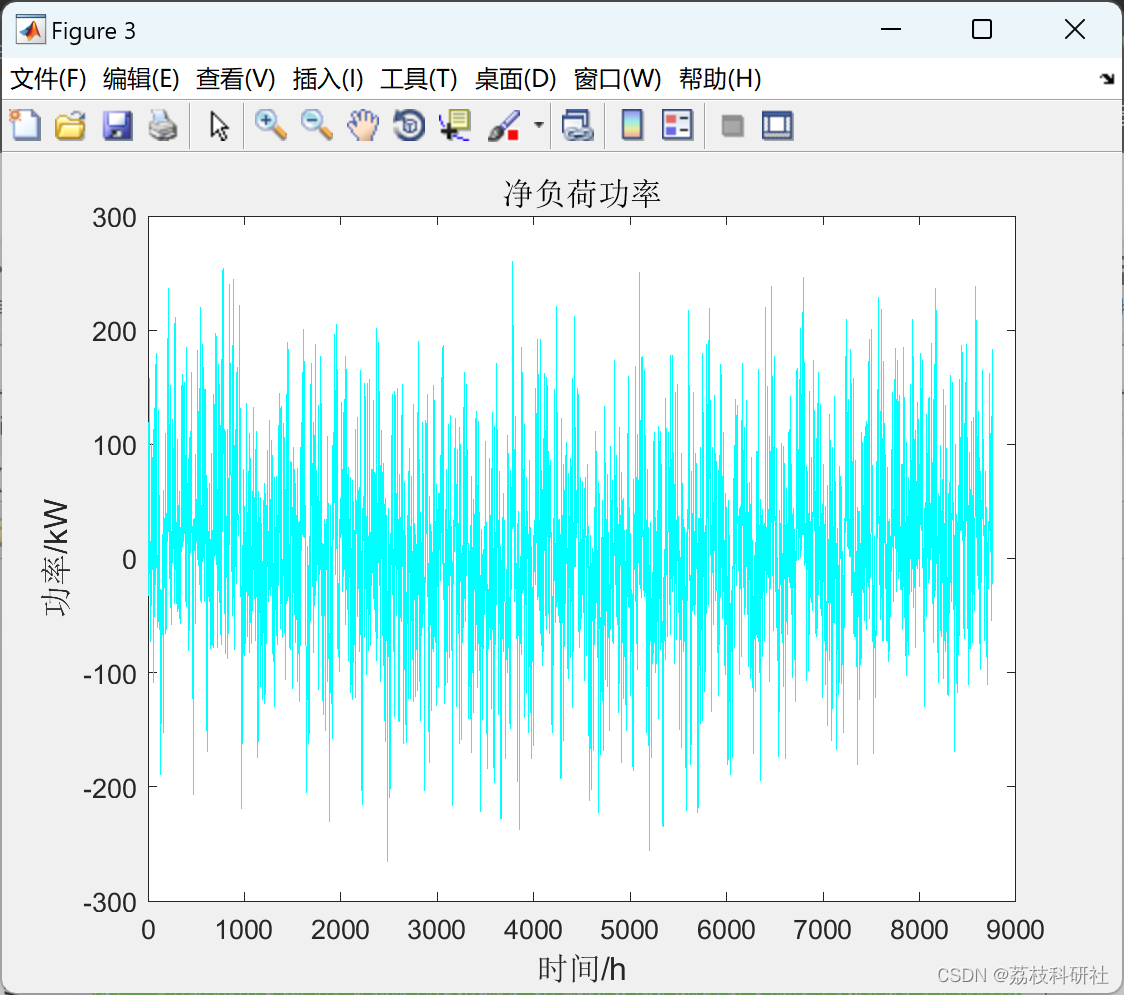The height and width of the screenshot is (995, 1124).
Task: Click the plot title 净负荷功率
Action: pyautogui.click(x=581, y=194)
